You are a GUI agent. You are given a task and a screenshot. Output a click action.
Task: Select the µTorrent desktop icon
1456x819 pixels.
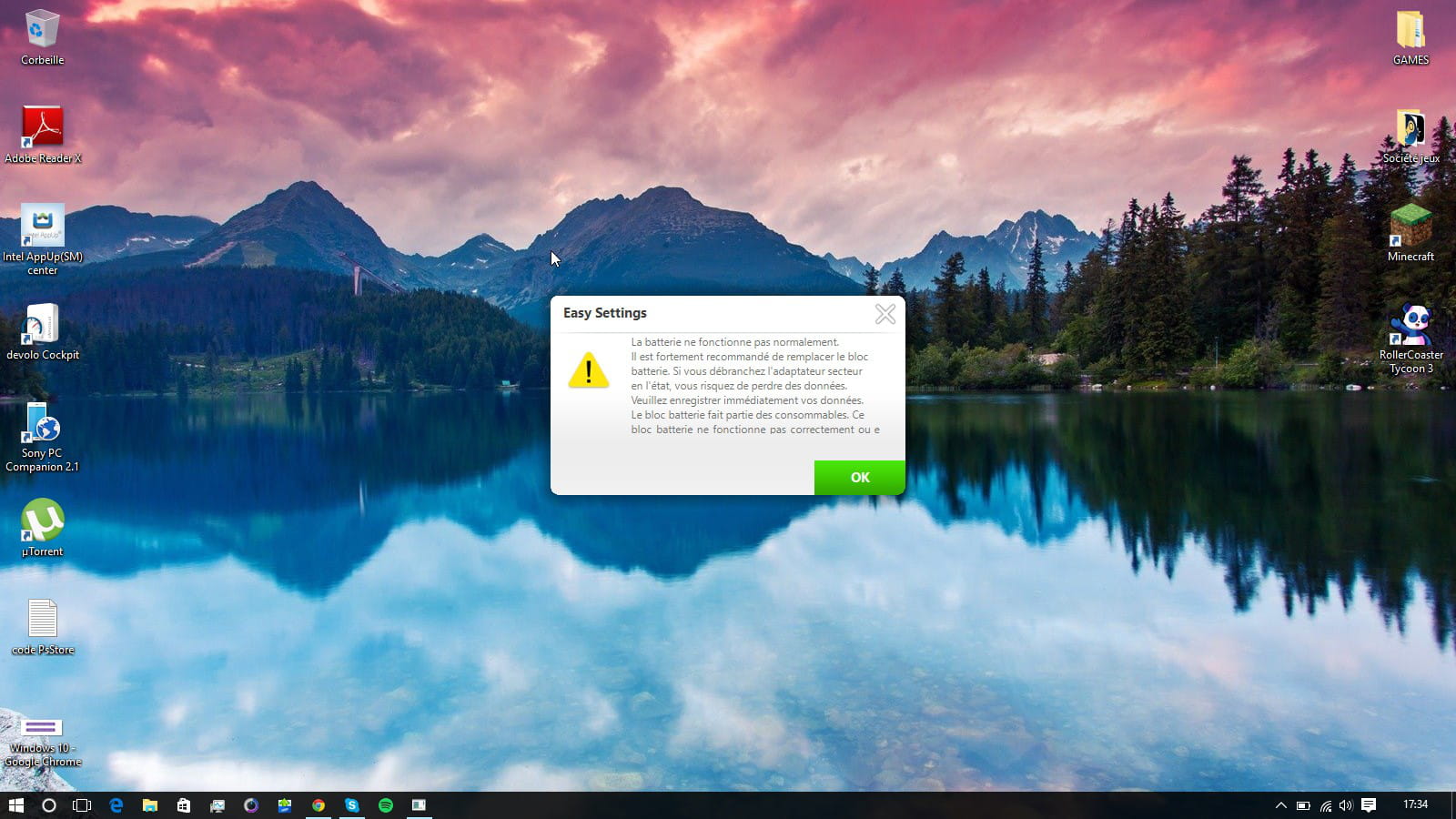click(x=43, y=528)
